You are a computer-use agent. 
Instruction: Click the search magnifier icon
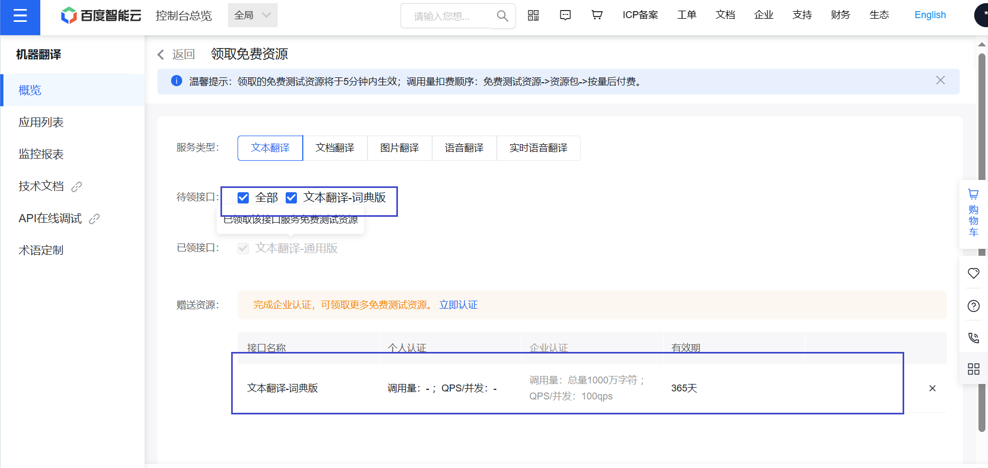tap(502, 16)
